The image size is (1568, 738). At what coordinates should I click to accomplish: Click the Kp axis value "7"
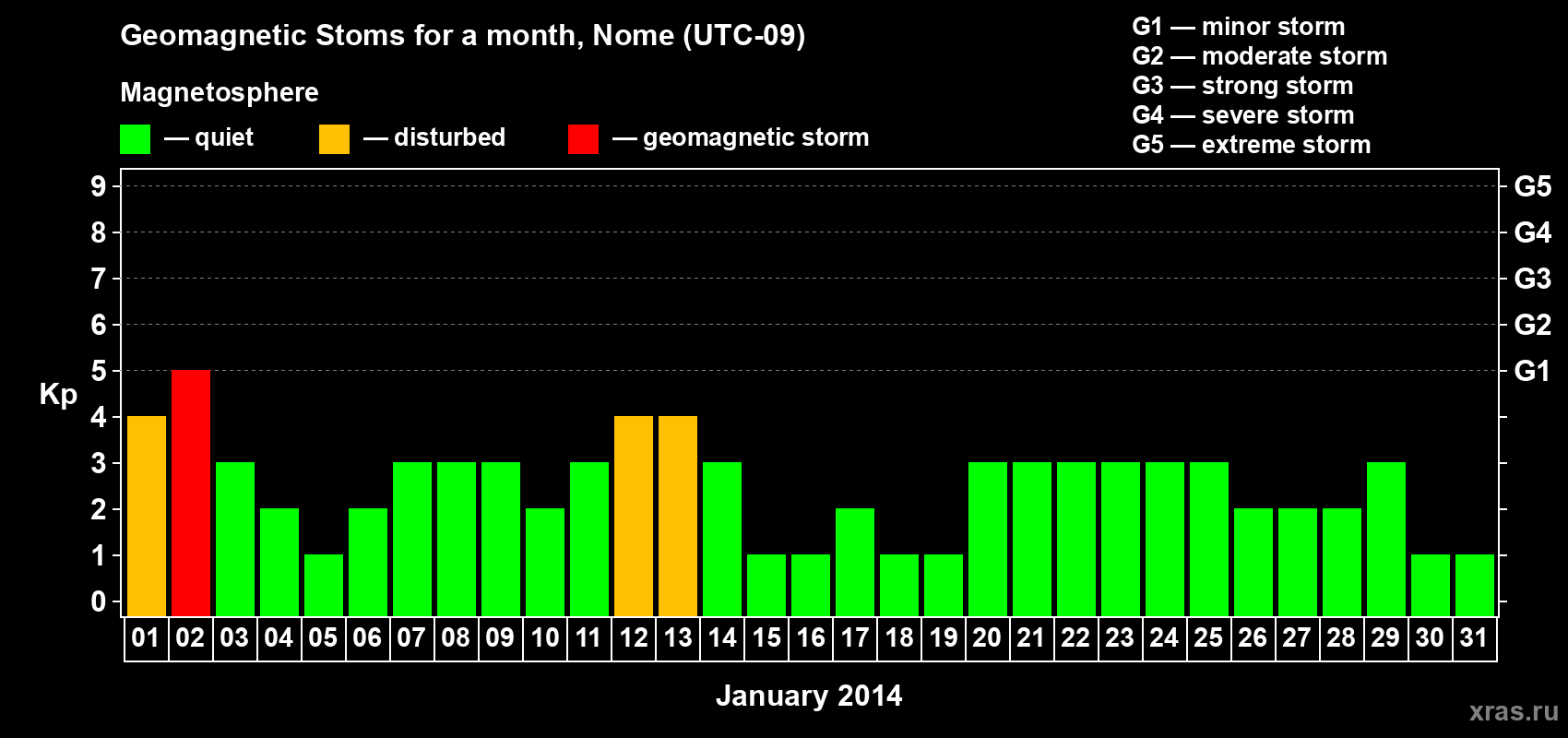(x=99, y=279)
